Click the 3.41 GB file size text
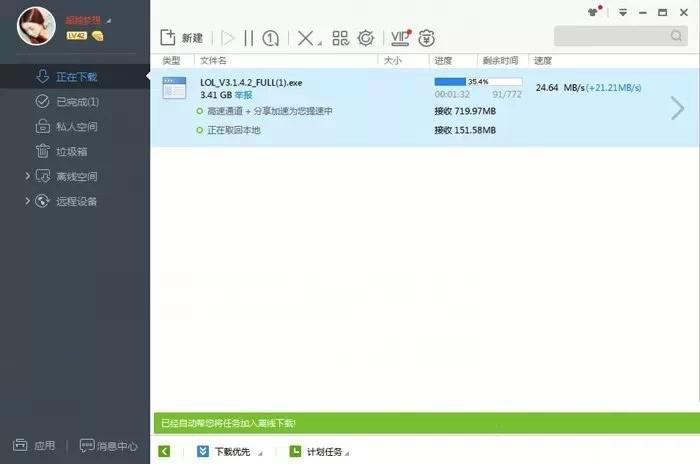 [x=216, y=95]
